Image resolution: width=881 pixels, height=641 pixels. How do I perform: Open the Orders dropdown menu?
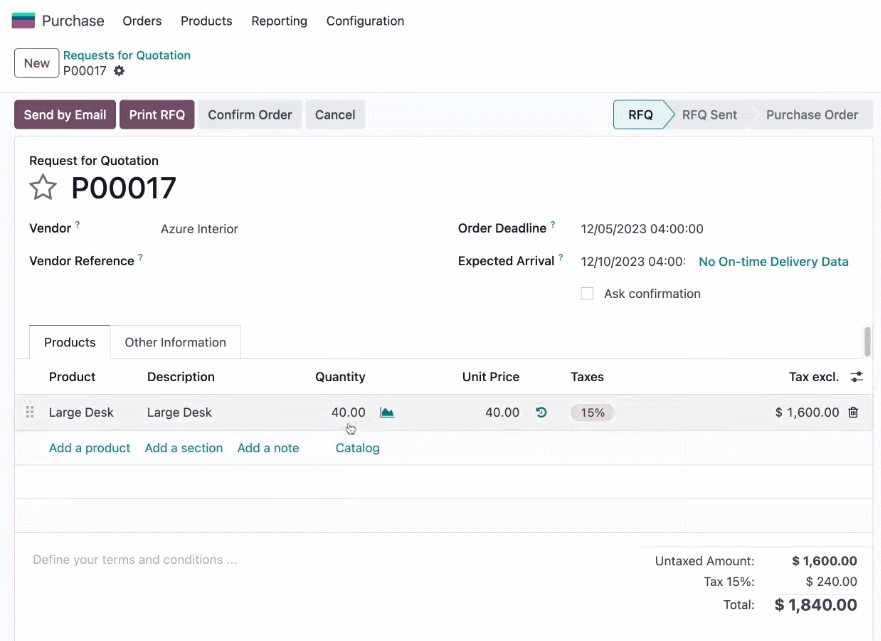tap(142, 21)
